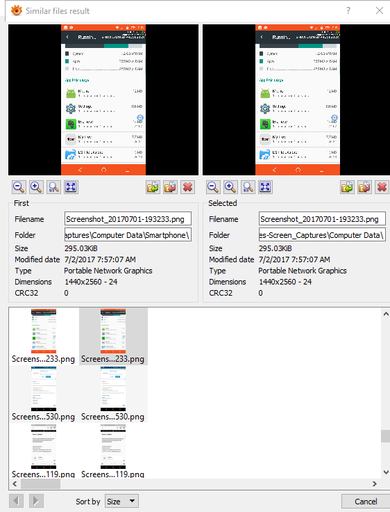Open the Sort by Size dropdown
Viewport: 390px width, 512px height.
(x=122, y=501)
